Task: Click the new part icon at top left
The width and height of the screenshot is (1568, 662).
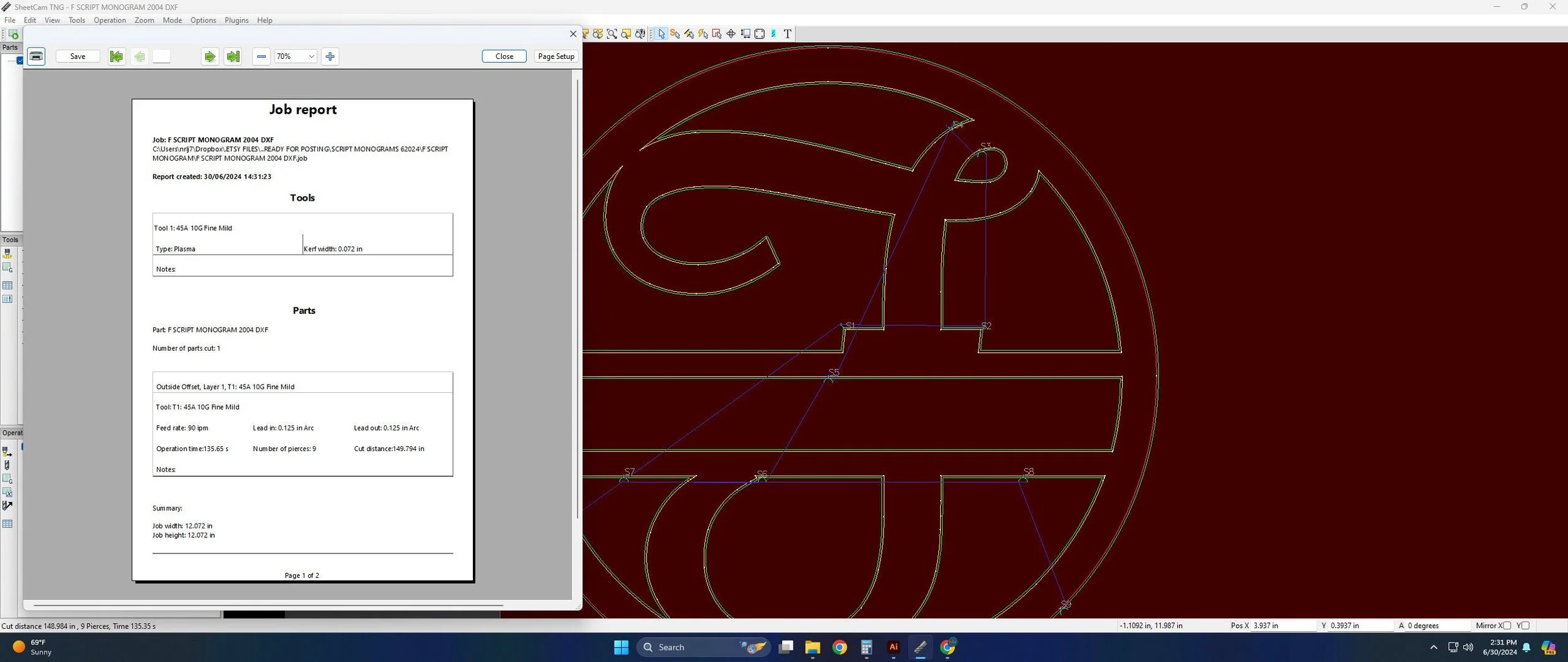Action: pyautogui.click(x=13, y=35)
